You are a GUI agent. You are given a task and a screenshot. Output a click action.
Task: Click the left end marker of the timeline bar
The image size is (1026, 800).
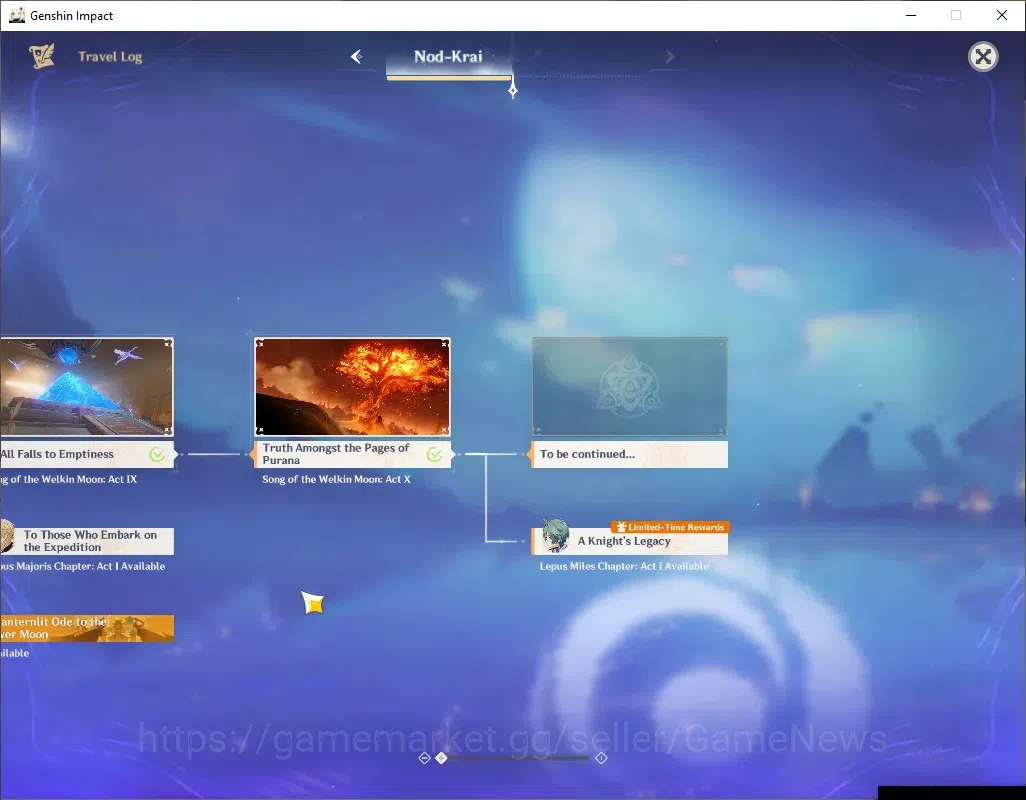[424, 757]
